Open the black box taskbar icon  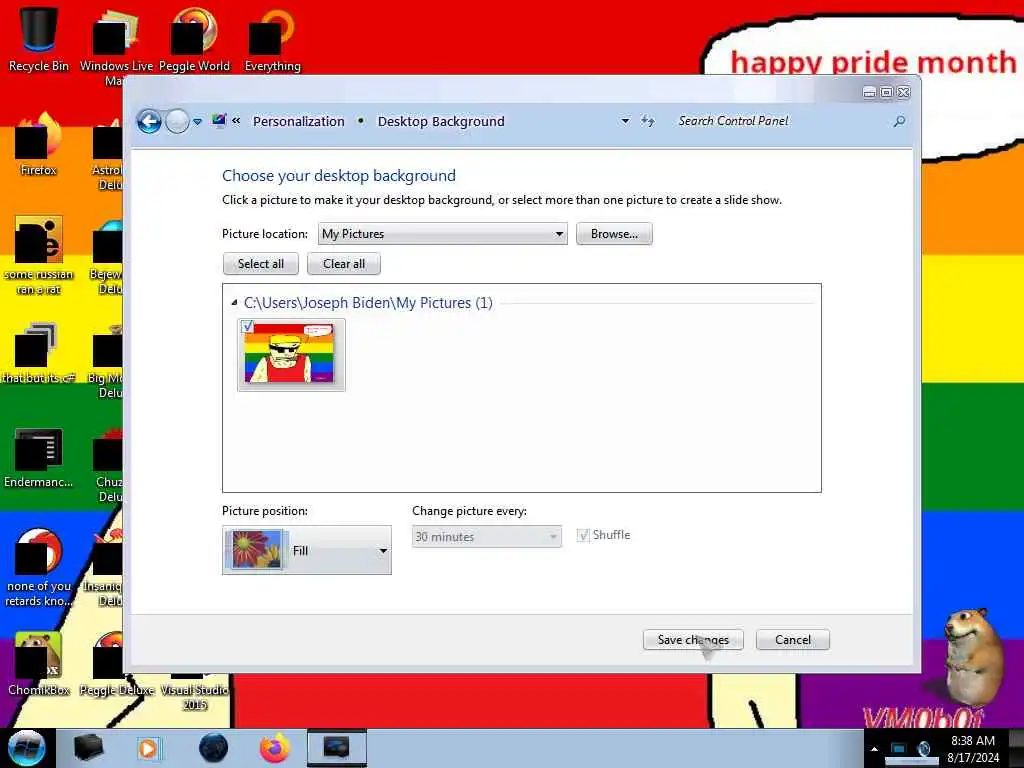click(x=89, y=748)
